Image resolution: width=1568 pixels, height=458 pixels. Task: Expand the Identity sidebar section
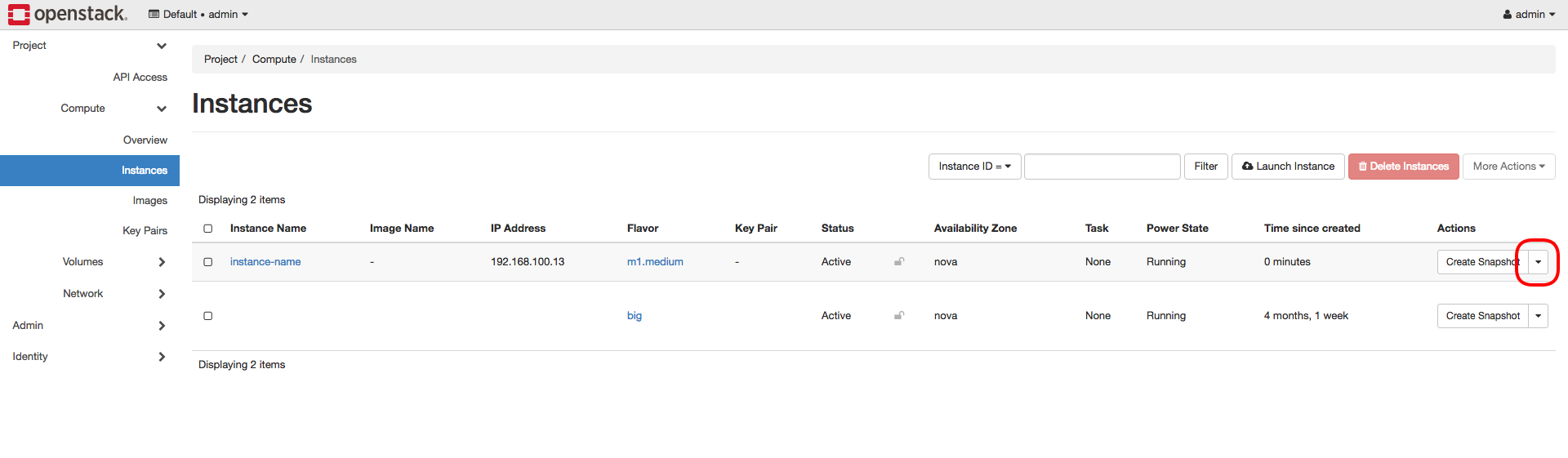[x=90, y=357]
